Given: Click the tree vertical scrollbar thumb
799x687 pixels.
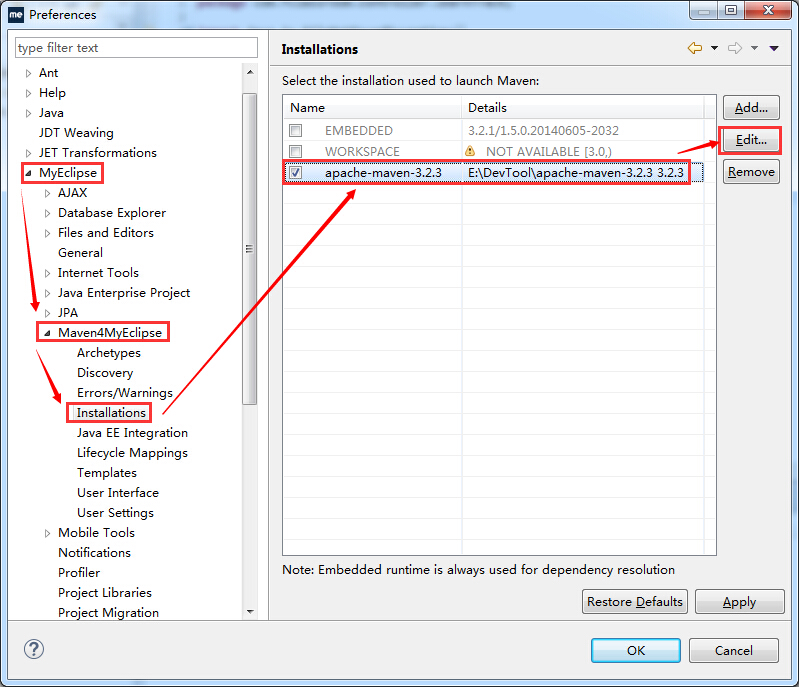Looking at the screenshot, I should (250, 249).
